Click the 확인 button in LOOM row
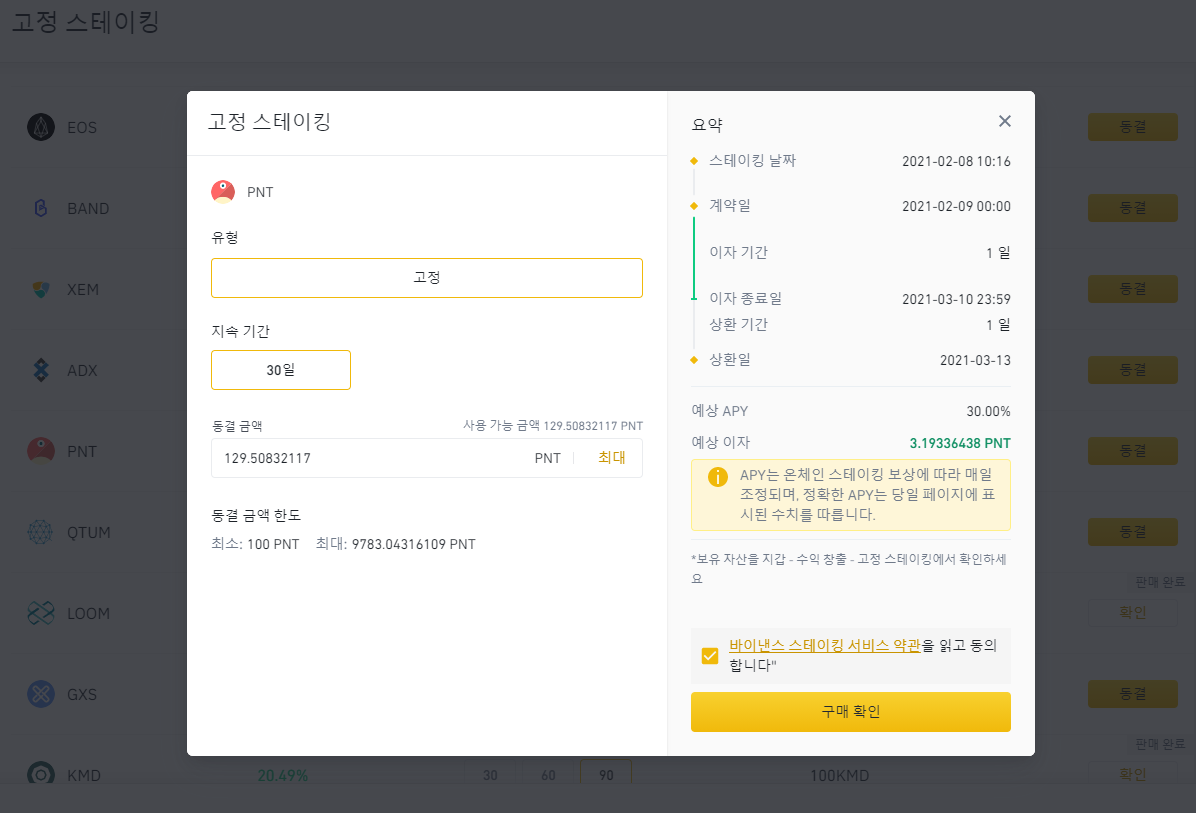1196x813 pixels. 1132,612
